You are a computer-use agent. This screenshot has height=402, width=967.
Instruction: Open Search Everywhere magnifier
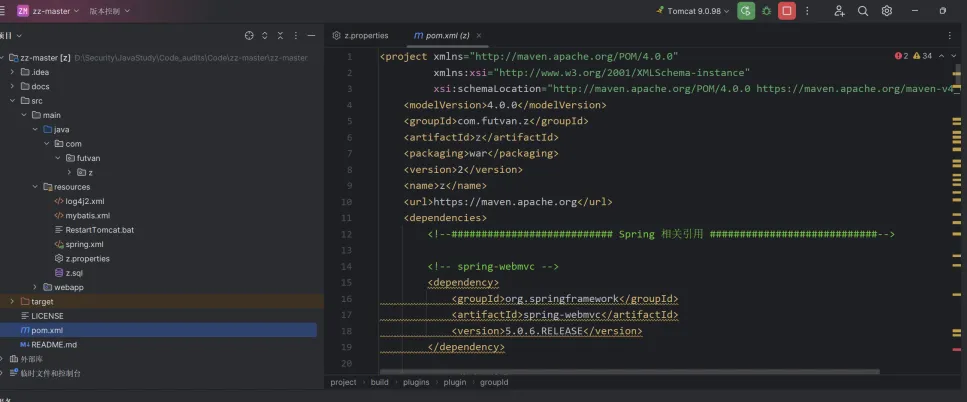[x=863, y=11]
